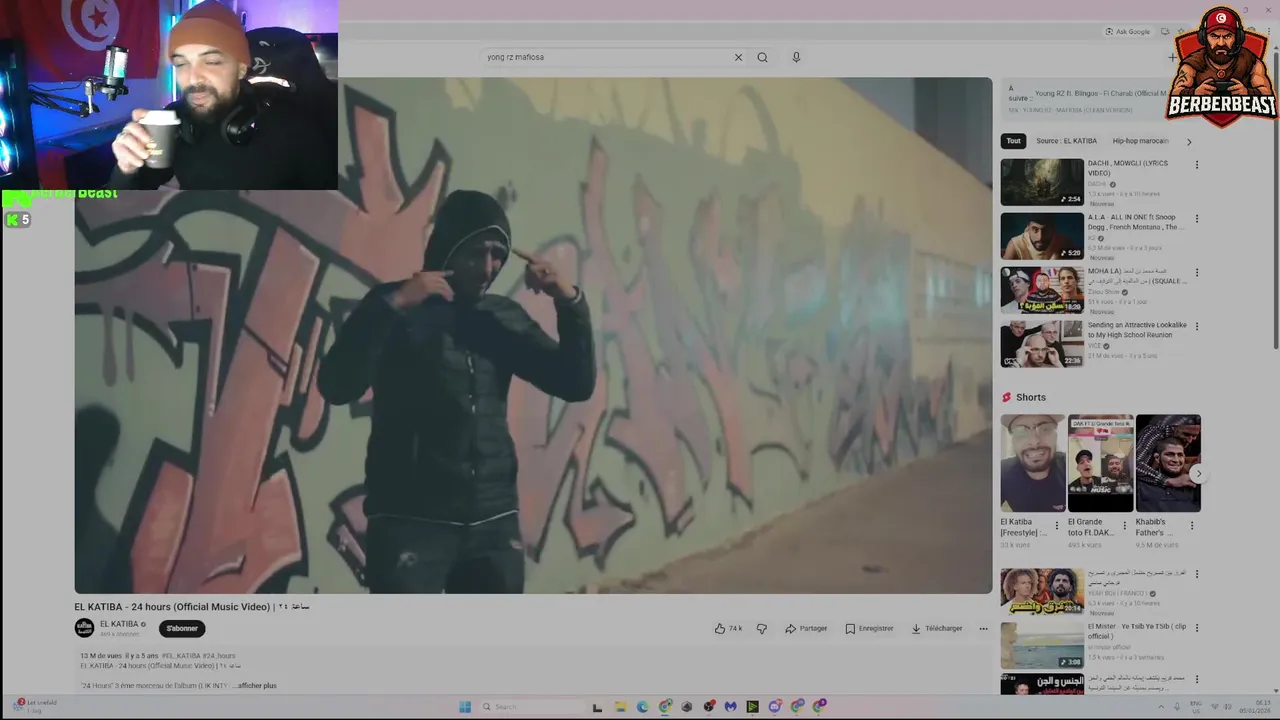Click the #EL_KATIBA hashtag
The height and width of the screenshot is (720, 1280).
pyautogui.click(x=181, y=656)
